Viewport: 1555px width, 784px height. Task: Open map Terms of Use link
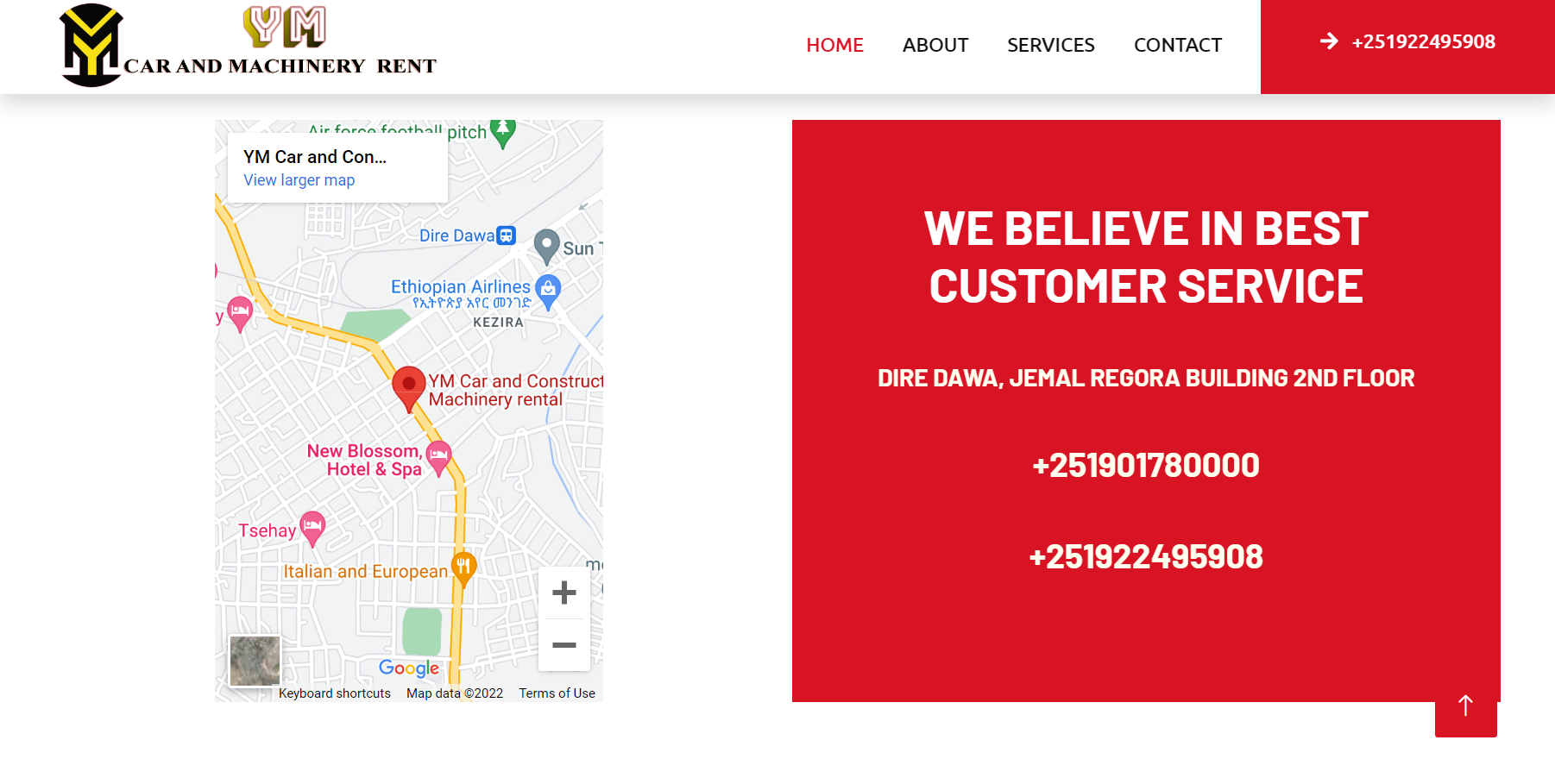coord(557,693)
